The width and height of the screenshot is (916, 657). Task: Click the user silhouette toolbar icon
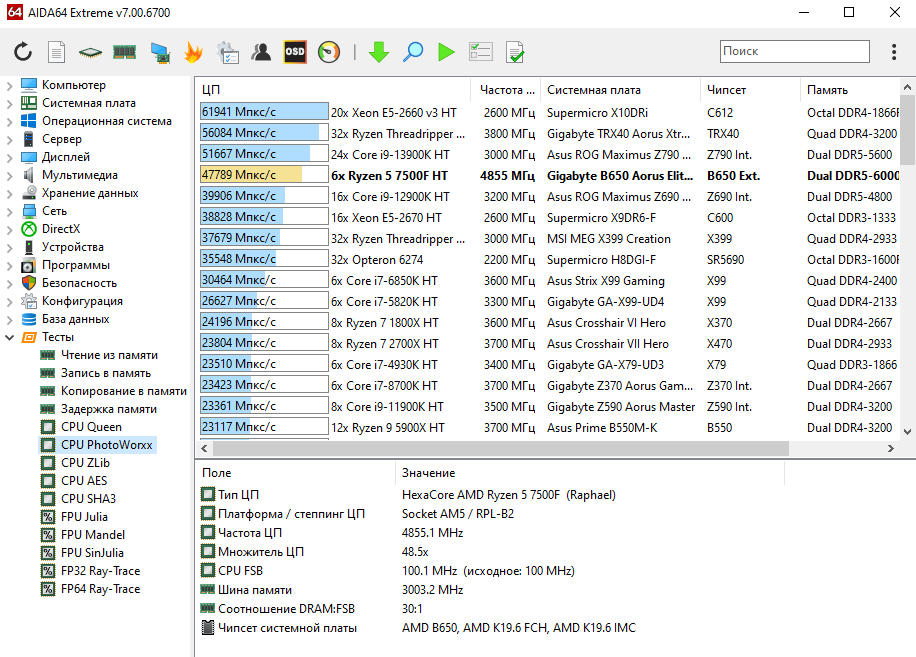pyautogui.click(x=261, y=52)
